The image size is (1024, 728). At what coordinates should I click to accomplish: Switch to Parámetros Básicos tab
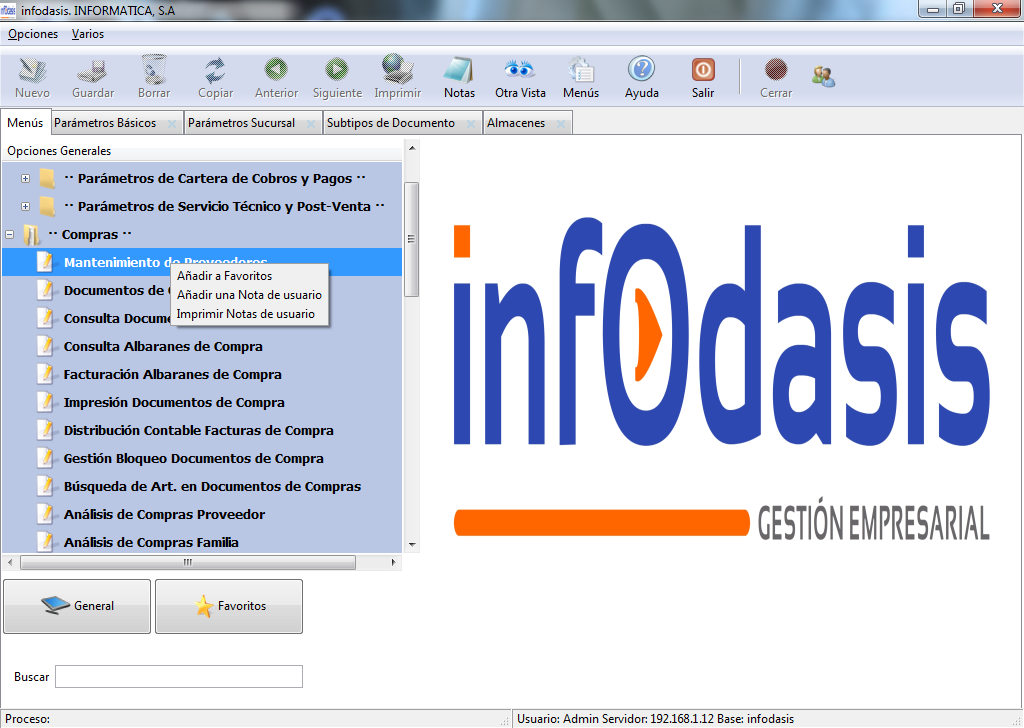[x=105, y=123]
